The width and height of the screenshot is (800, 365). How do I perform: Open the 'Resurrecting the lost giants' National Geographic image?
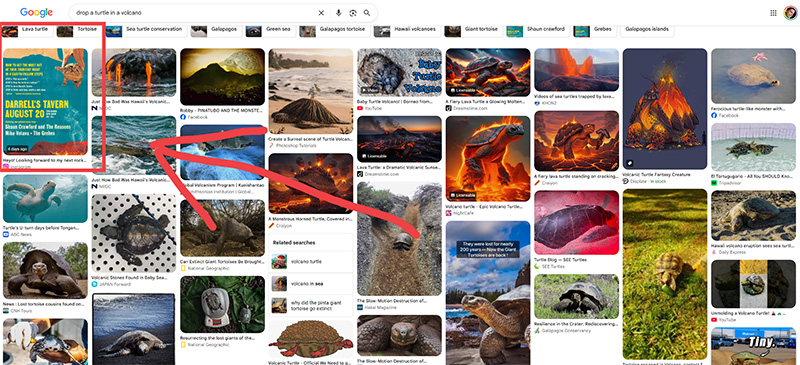(x=222, y=304)
